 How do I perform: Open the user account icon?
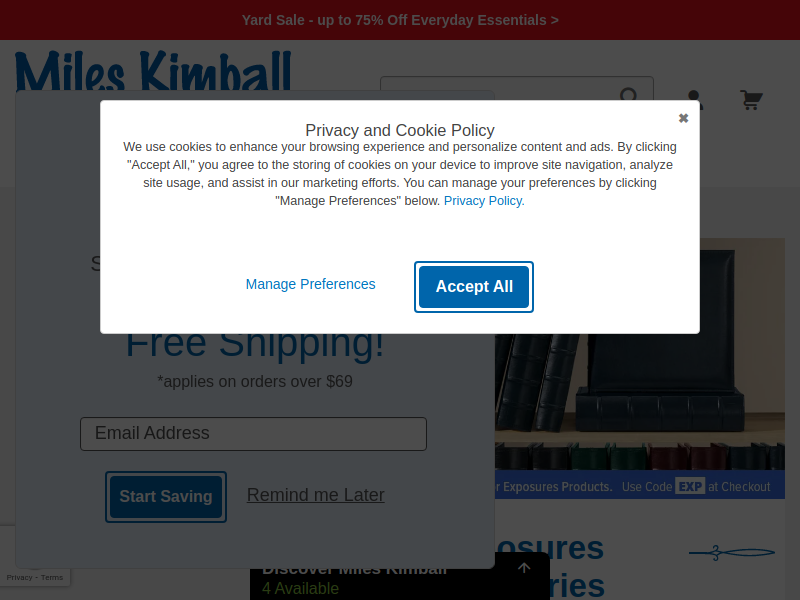tap(694, 99)
